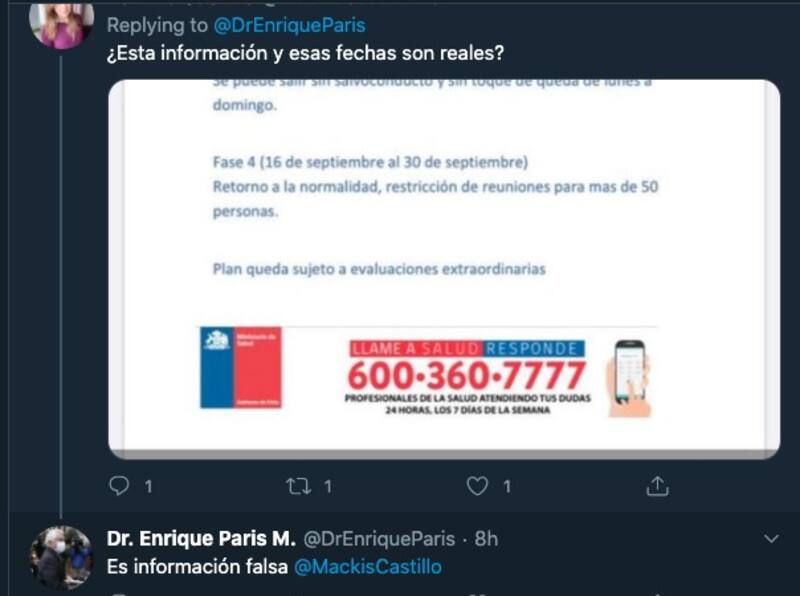The width and height of the screenshot is (800, 596).
Task: Expand the tweet options chevron
Action: (771, 538)
